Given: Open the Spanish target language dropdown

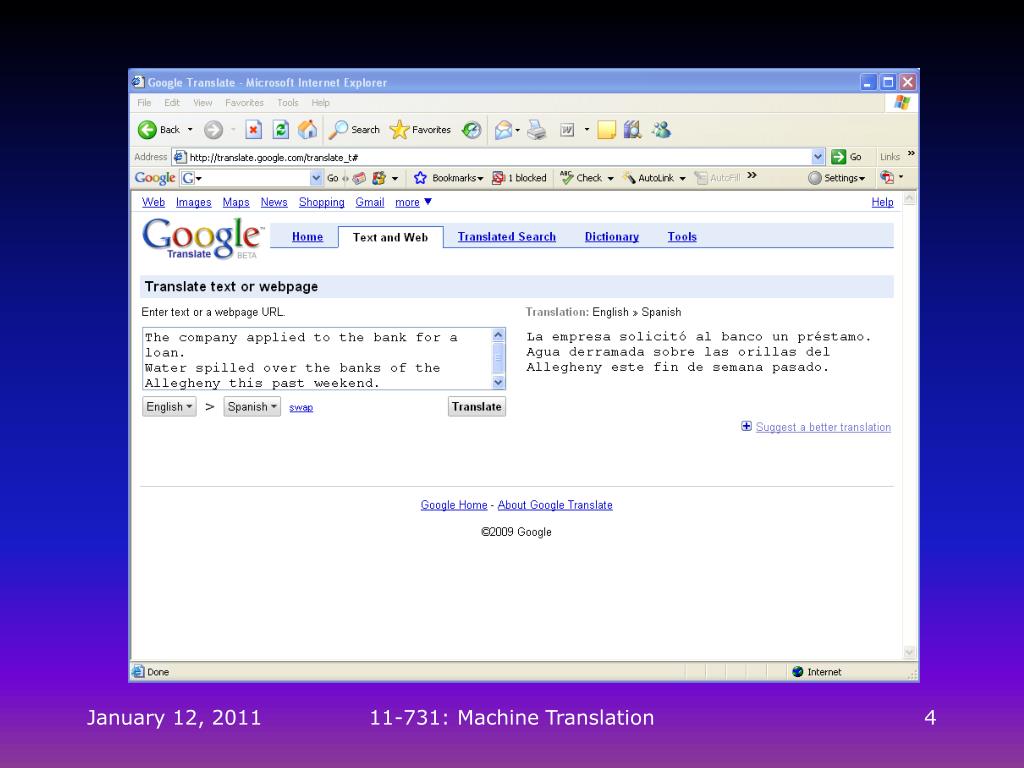Looking at the screenshot, I should pos(252,407).
